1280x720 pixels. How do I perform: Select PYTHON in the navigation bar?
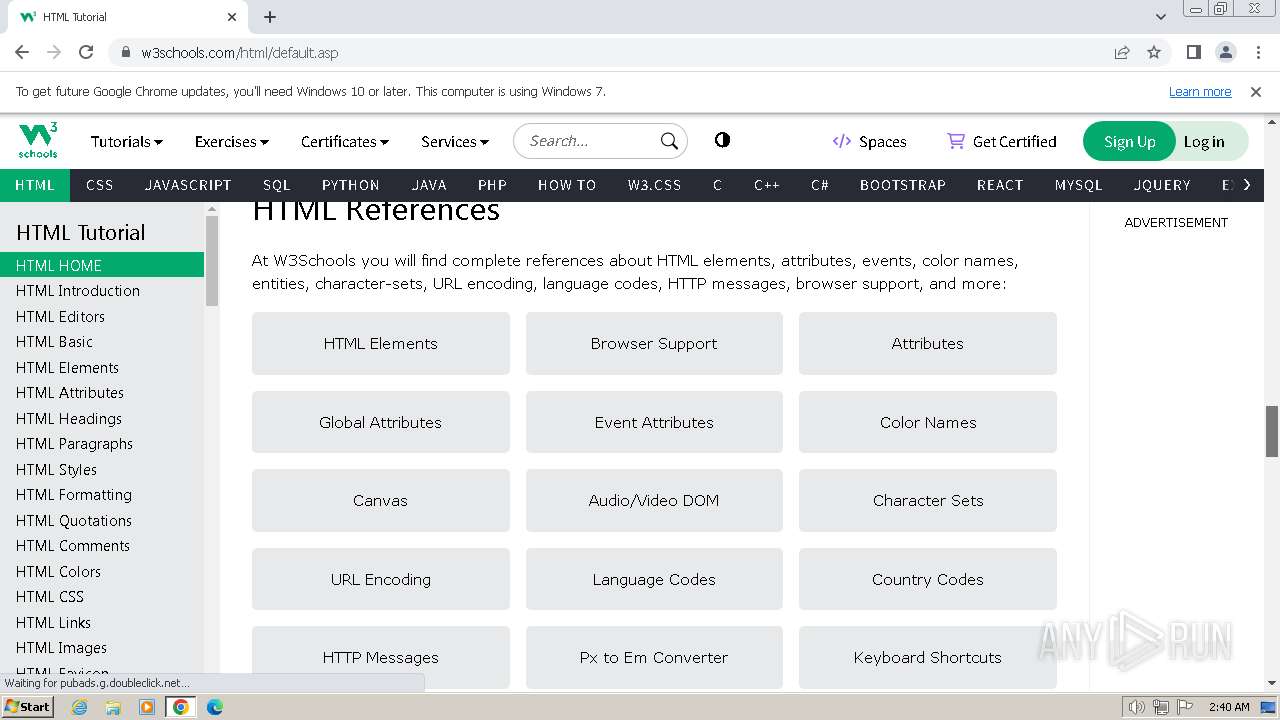click(351, 185)
